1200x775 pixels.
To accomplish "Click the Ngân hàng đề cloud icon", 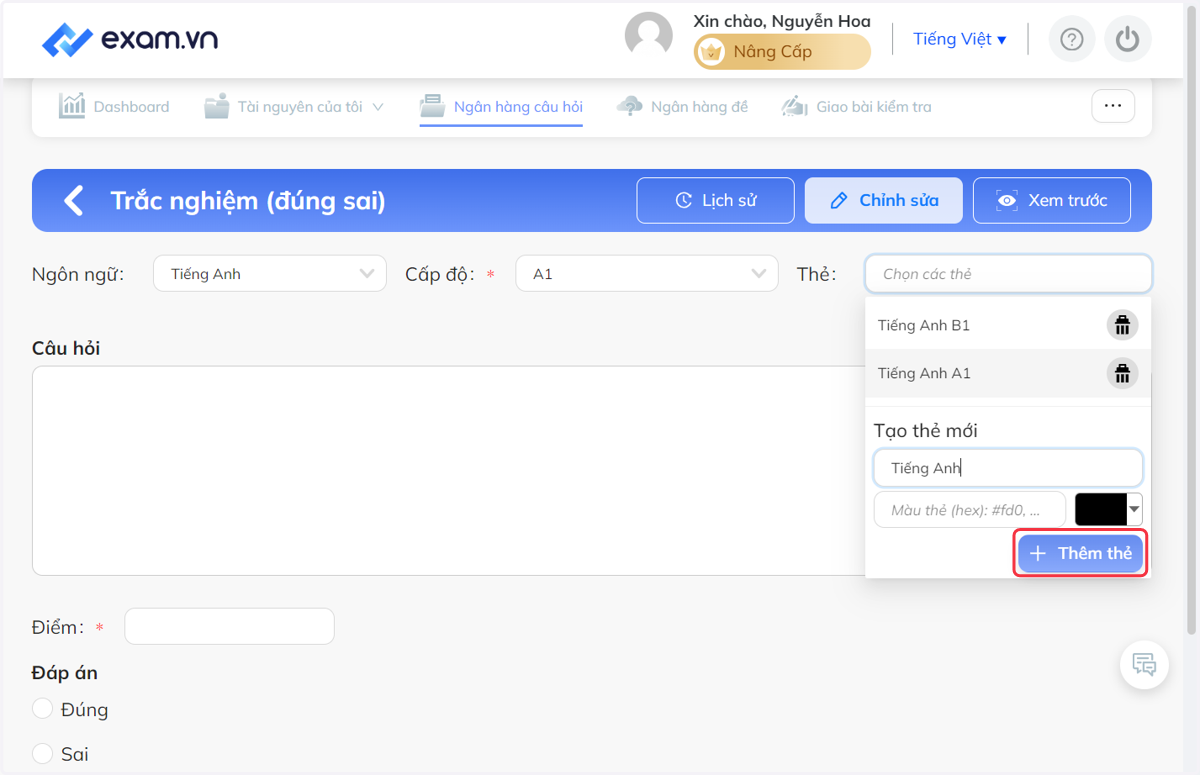I will point(630,106).
